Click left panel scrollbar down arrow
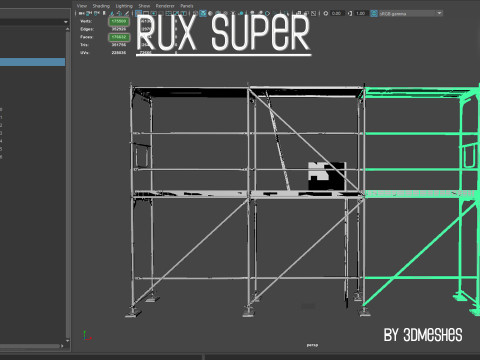480x360 pixels. point(68,341)
